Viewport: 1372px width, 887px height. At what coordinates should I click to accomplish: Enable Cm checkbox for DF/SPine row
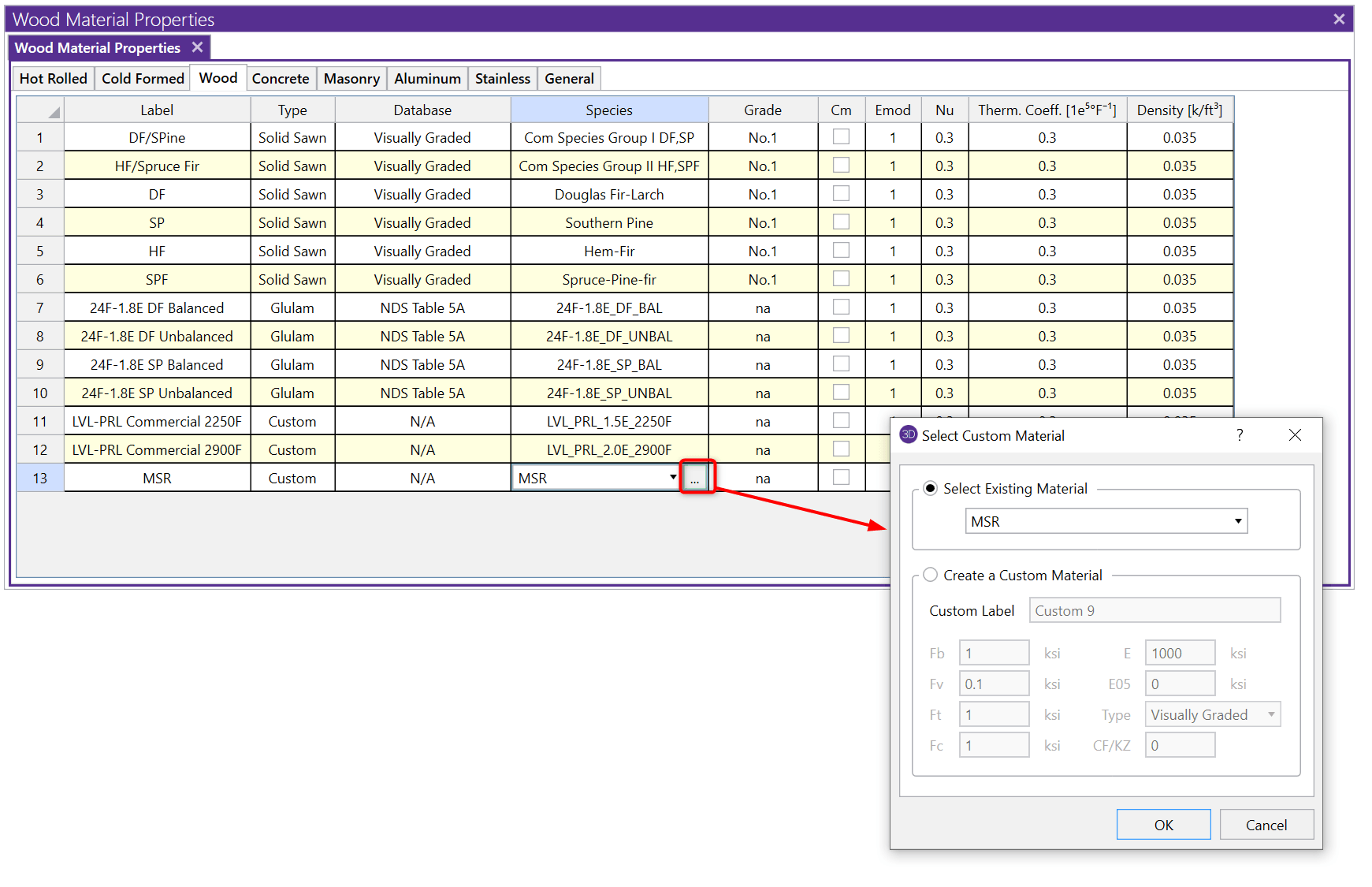[x=841, y=137]
